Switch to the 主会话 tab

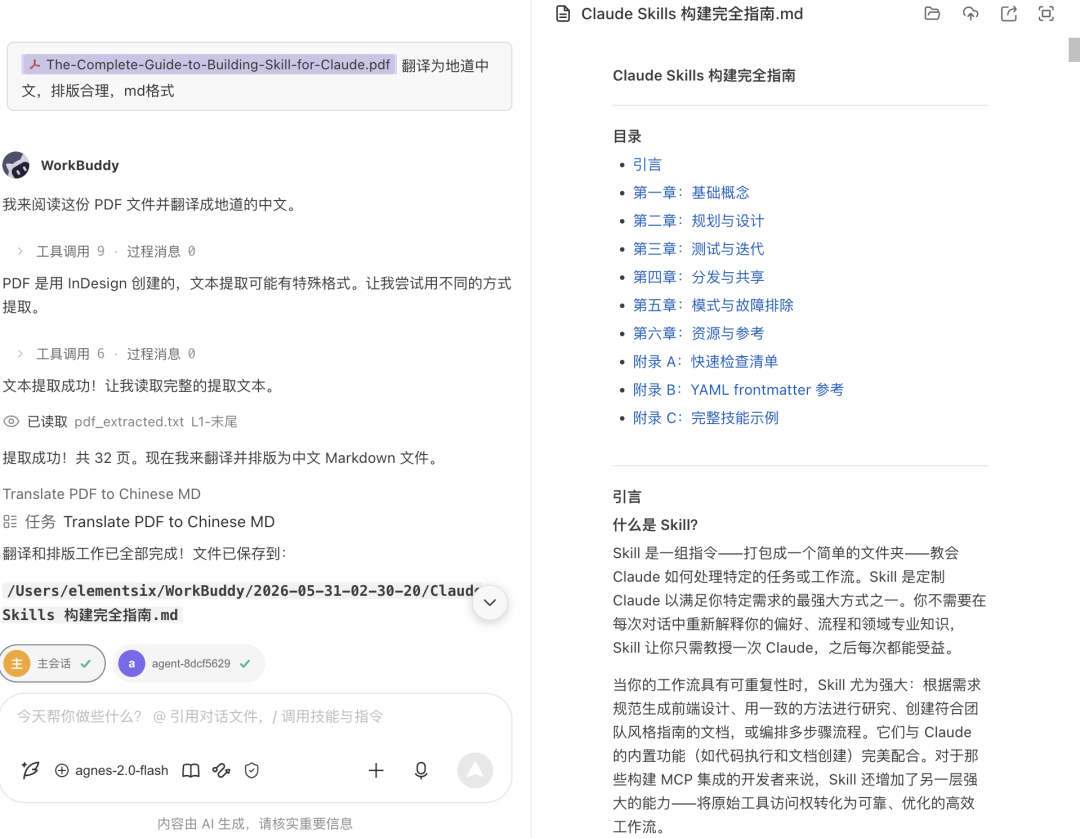pyautogui.click(x=52, y=664)
